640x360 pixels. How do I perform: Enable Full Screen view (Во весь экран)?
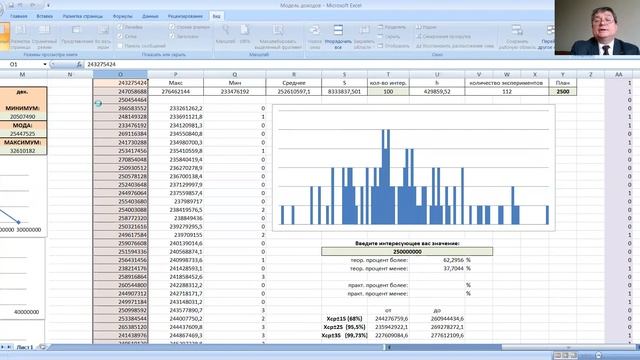click(102, 36)
